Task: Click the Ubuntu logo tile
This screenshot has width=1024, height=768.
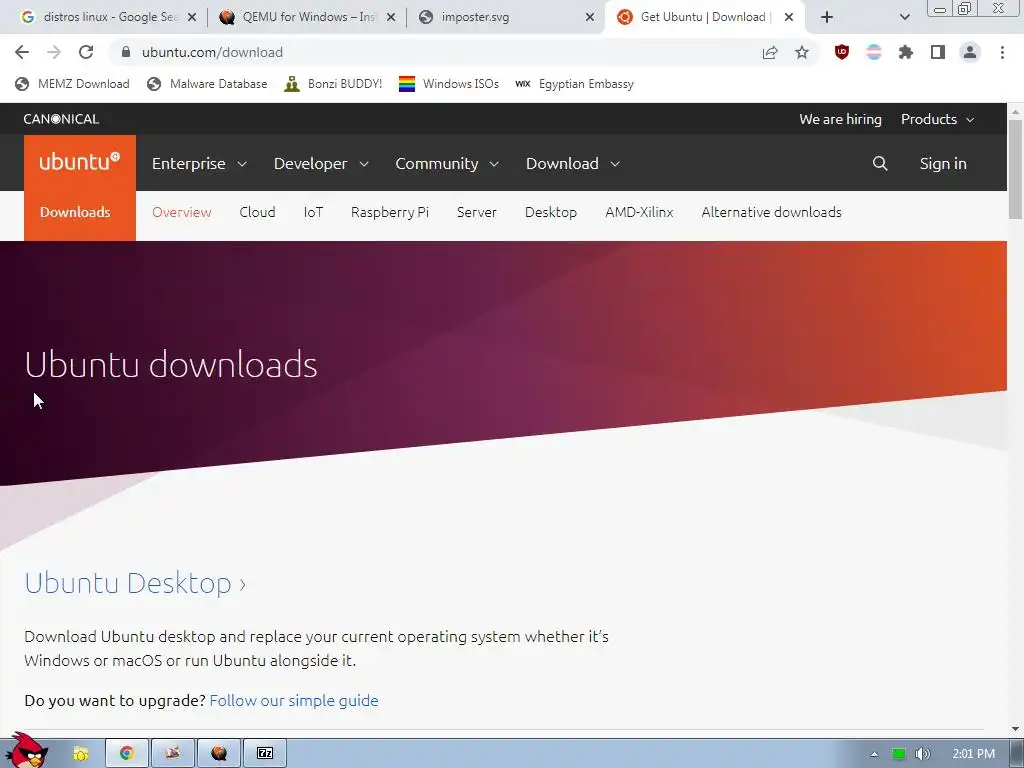Action: (x=80, y=163)
